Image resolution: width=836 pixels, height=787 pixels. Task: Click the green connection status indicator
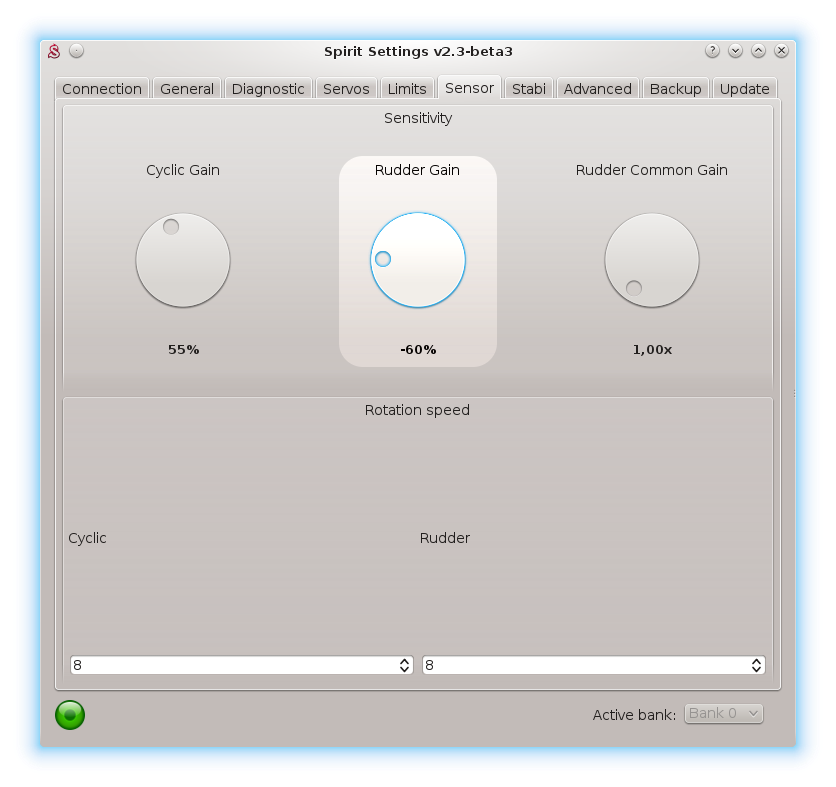click(x=70, y=714)
